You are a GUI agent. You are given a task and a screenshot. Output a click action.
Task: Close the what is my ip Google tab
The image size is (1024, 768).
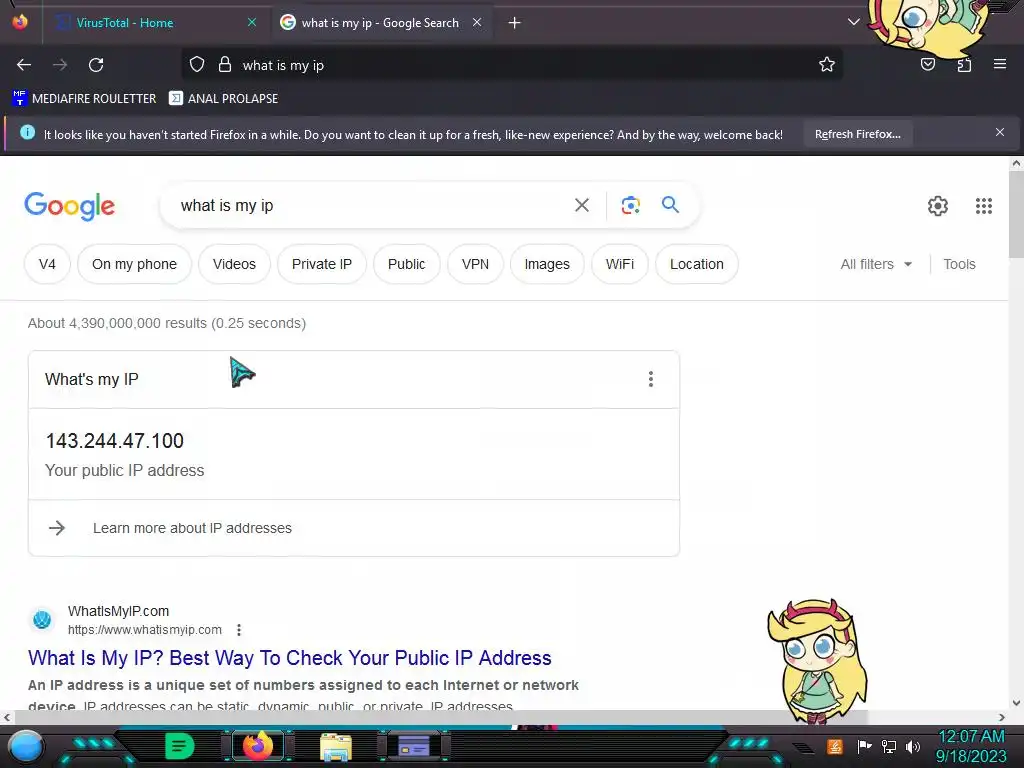tap(477, 22)
